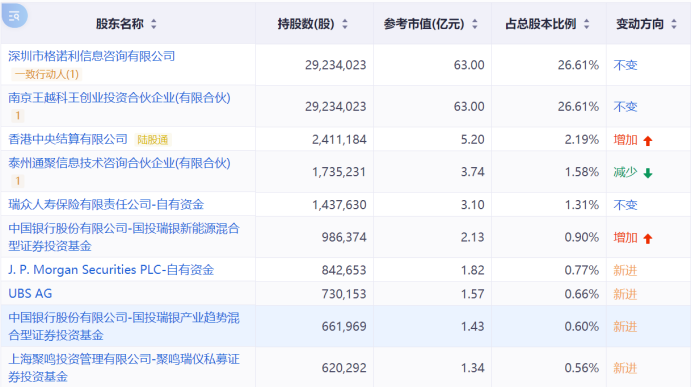692x387 pixels.
Task: Open 深圳市格诺利信息咨询有限公司 shareholder link
Action: [92, 56]
